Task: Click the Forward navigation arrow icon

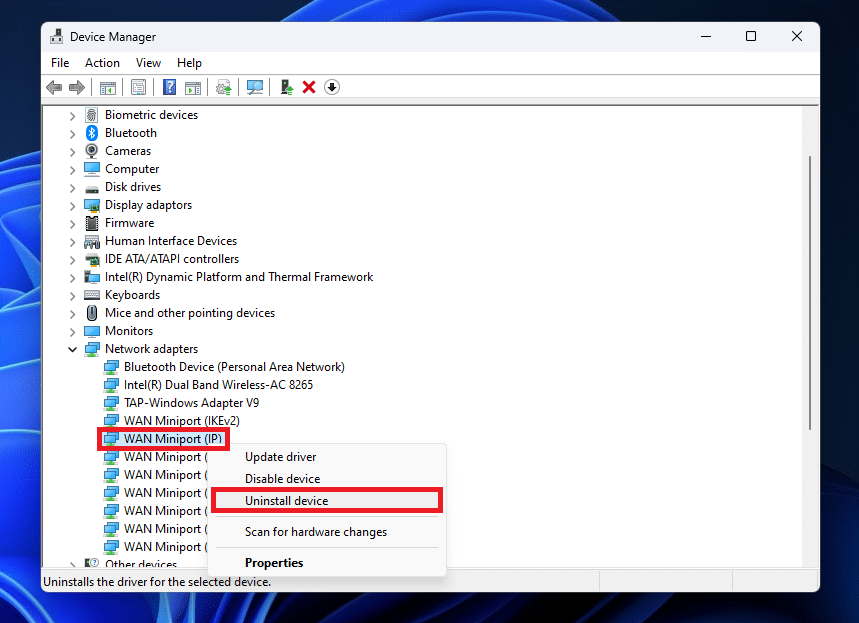Action: tap(79, 87)
